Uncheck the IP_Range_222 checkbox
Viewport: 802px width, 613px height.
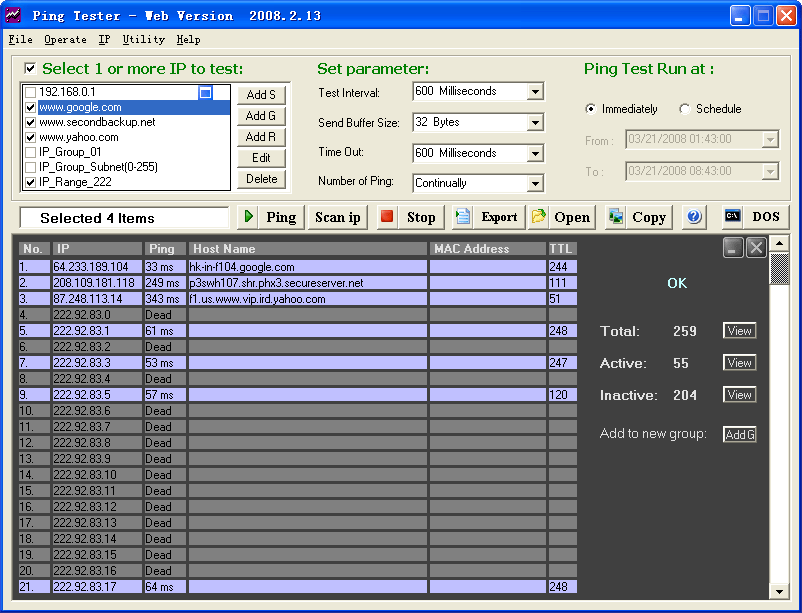[x=31, y=182]
